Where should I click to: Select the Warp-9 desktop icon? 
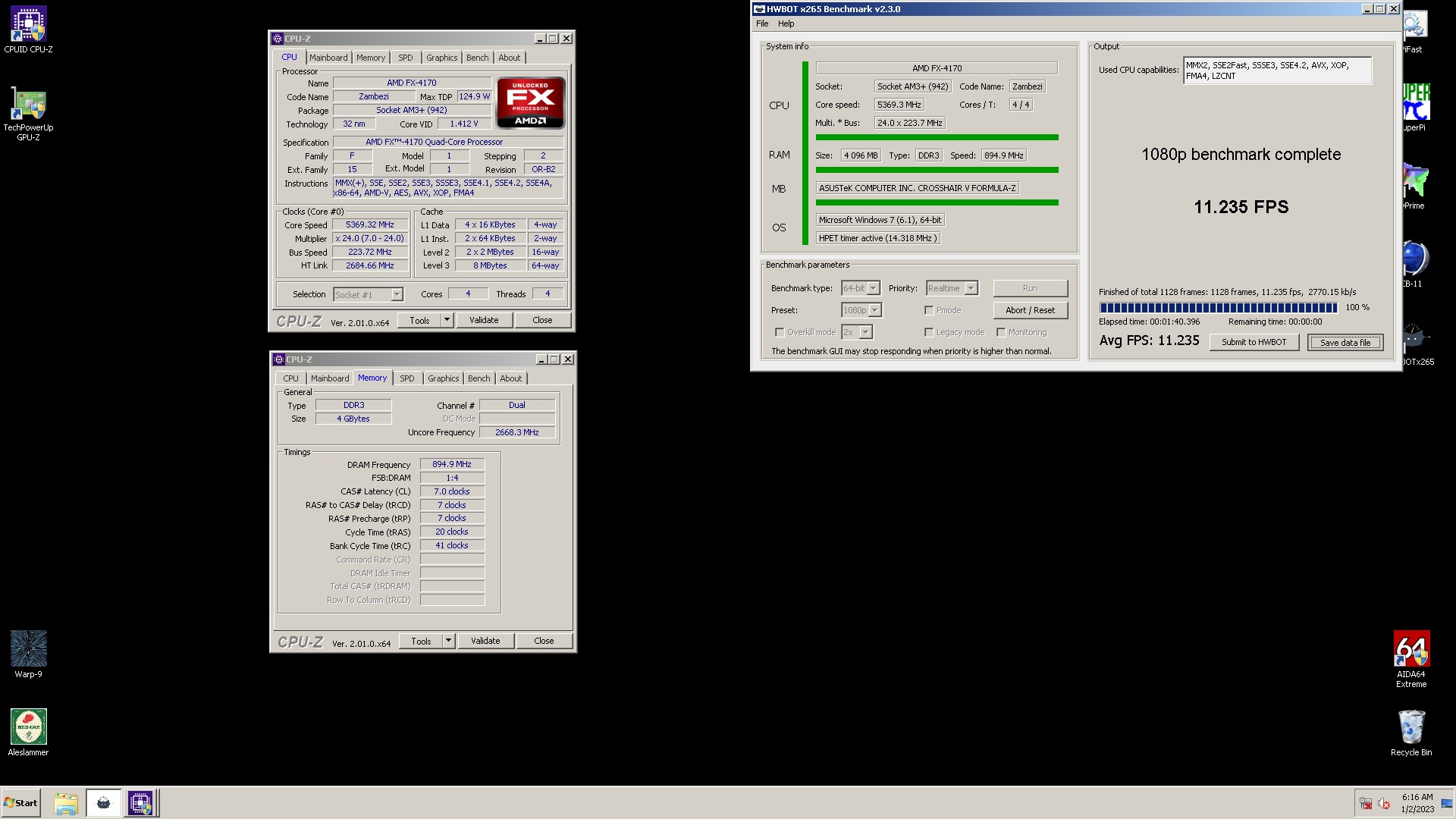[28, 654]
